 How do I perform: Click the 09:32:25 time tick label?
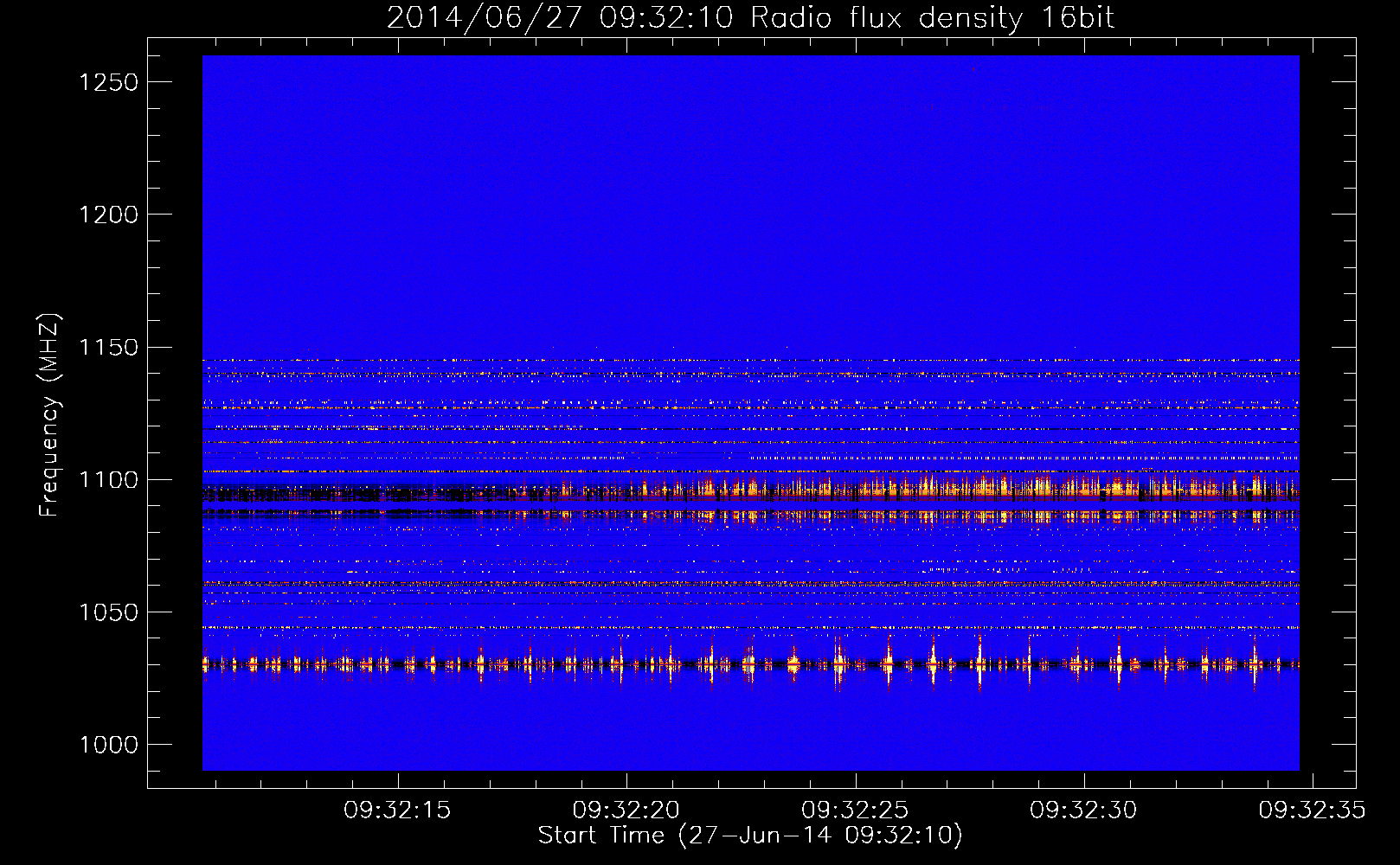[855, 811]
